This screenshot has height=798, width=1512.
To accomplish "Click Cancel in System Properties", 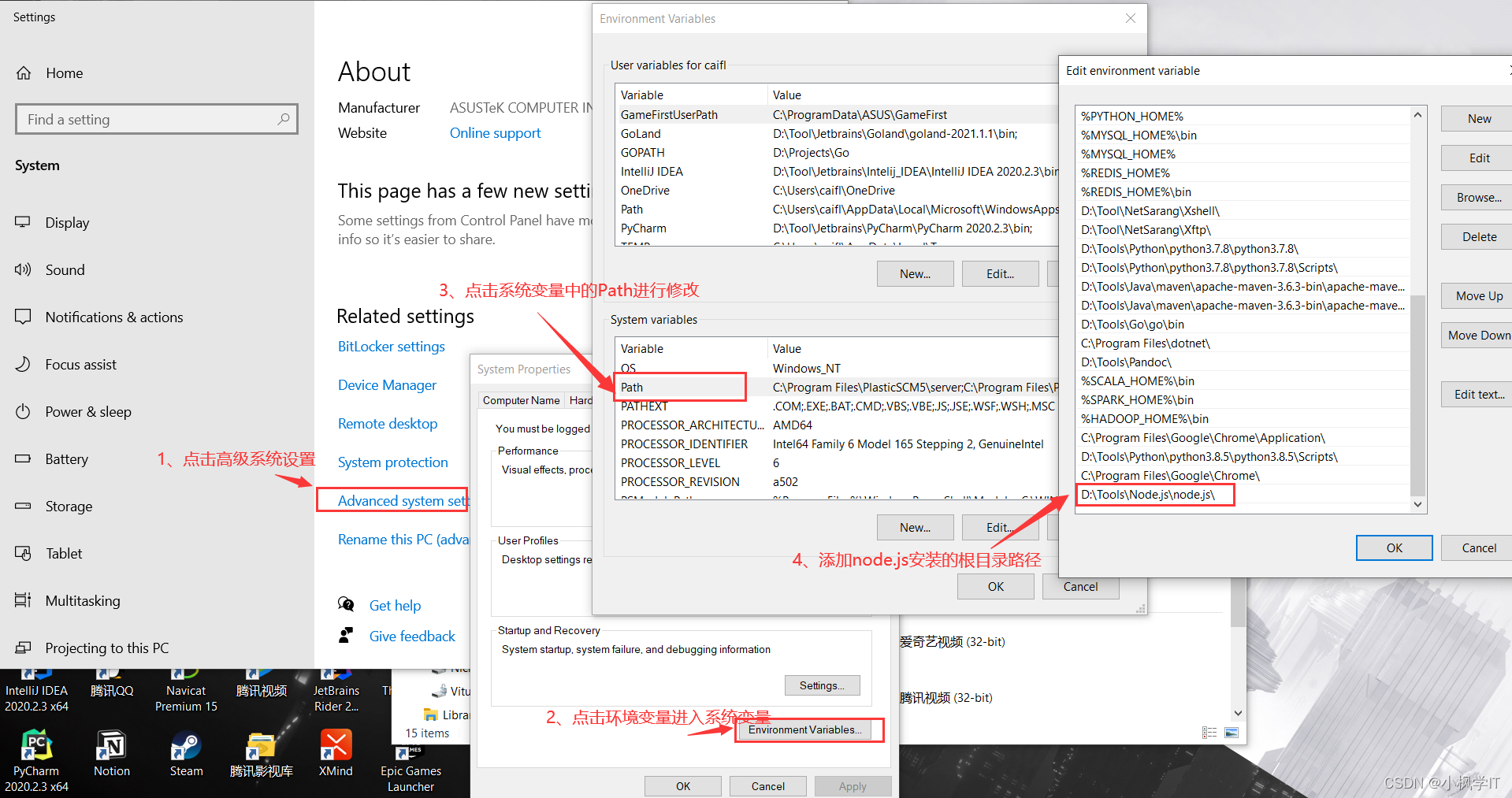I will (767, 786).
